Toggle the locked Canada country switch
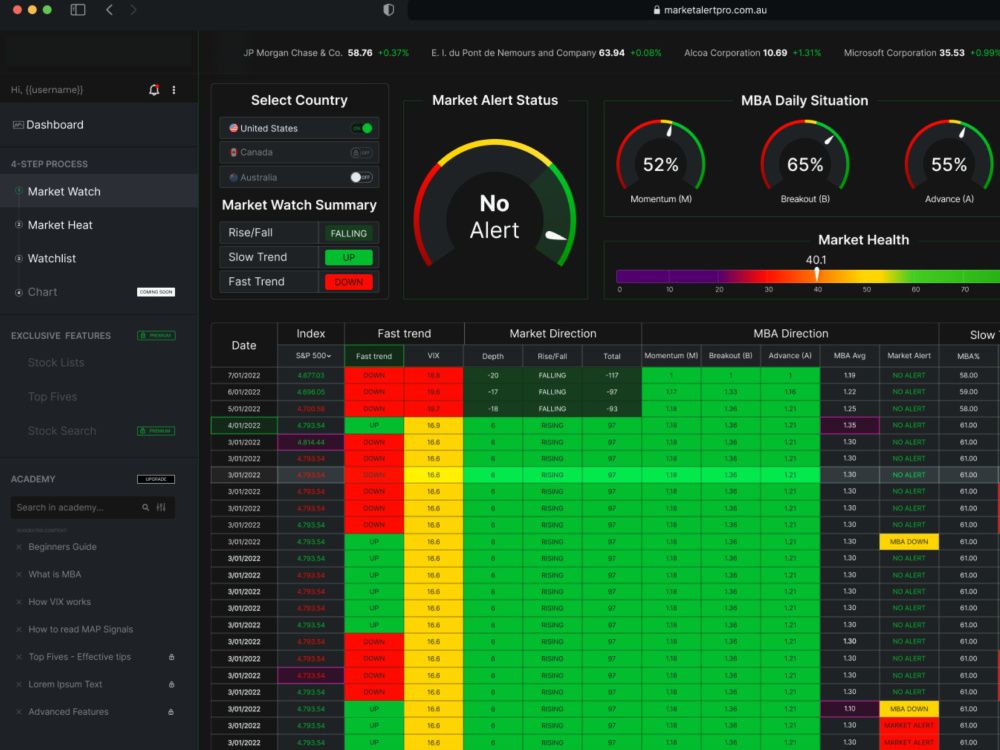 tap(362, 152)
